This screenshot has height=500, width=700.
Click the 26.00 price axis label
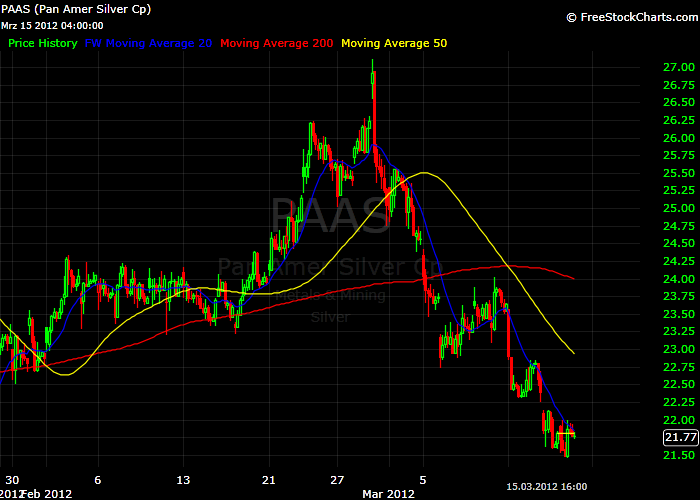(x=679, y=138)
